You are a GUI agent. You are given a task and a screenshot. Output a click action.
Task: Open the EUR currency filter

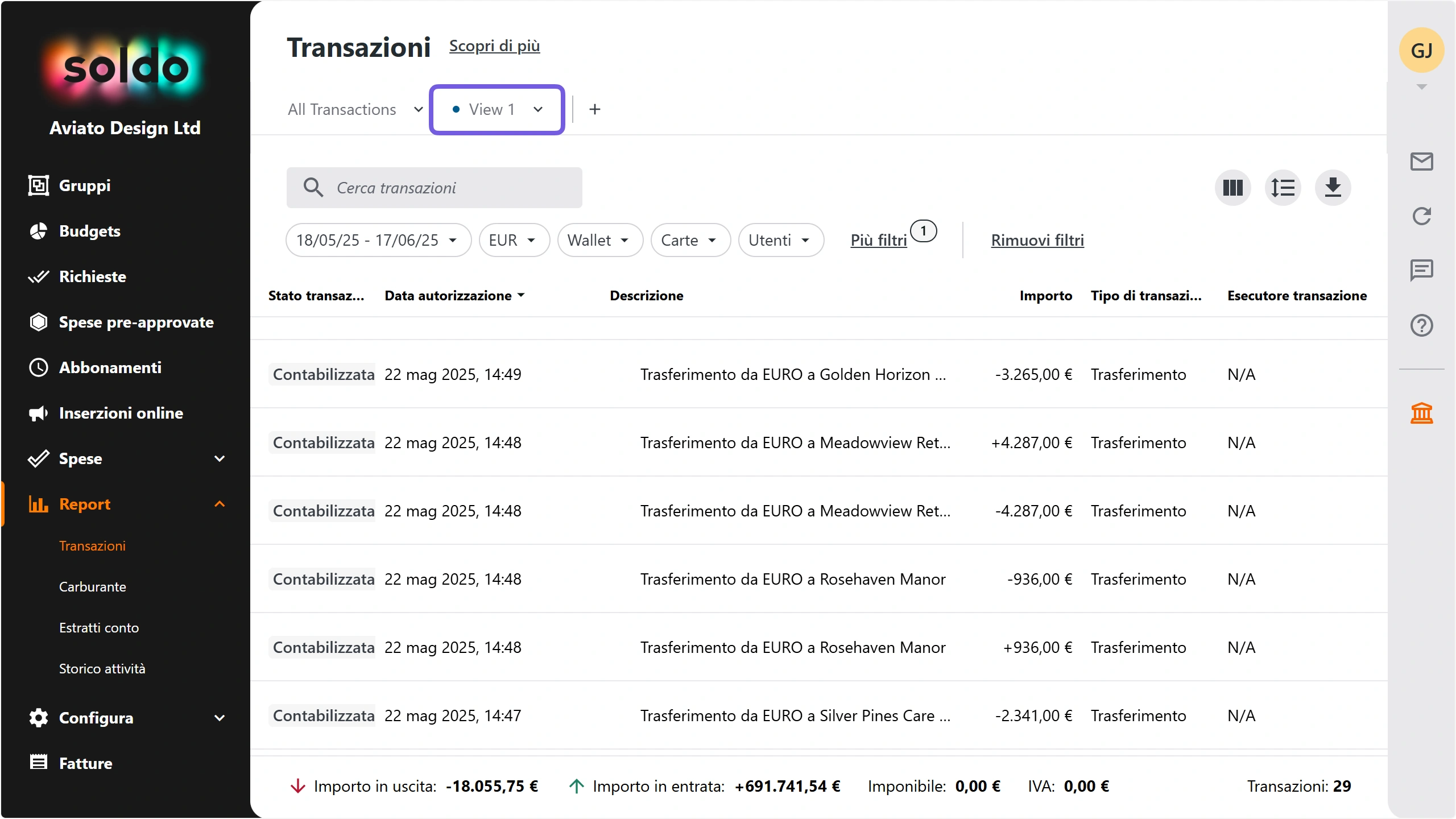(x=514, y=240)
